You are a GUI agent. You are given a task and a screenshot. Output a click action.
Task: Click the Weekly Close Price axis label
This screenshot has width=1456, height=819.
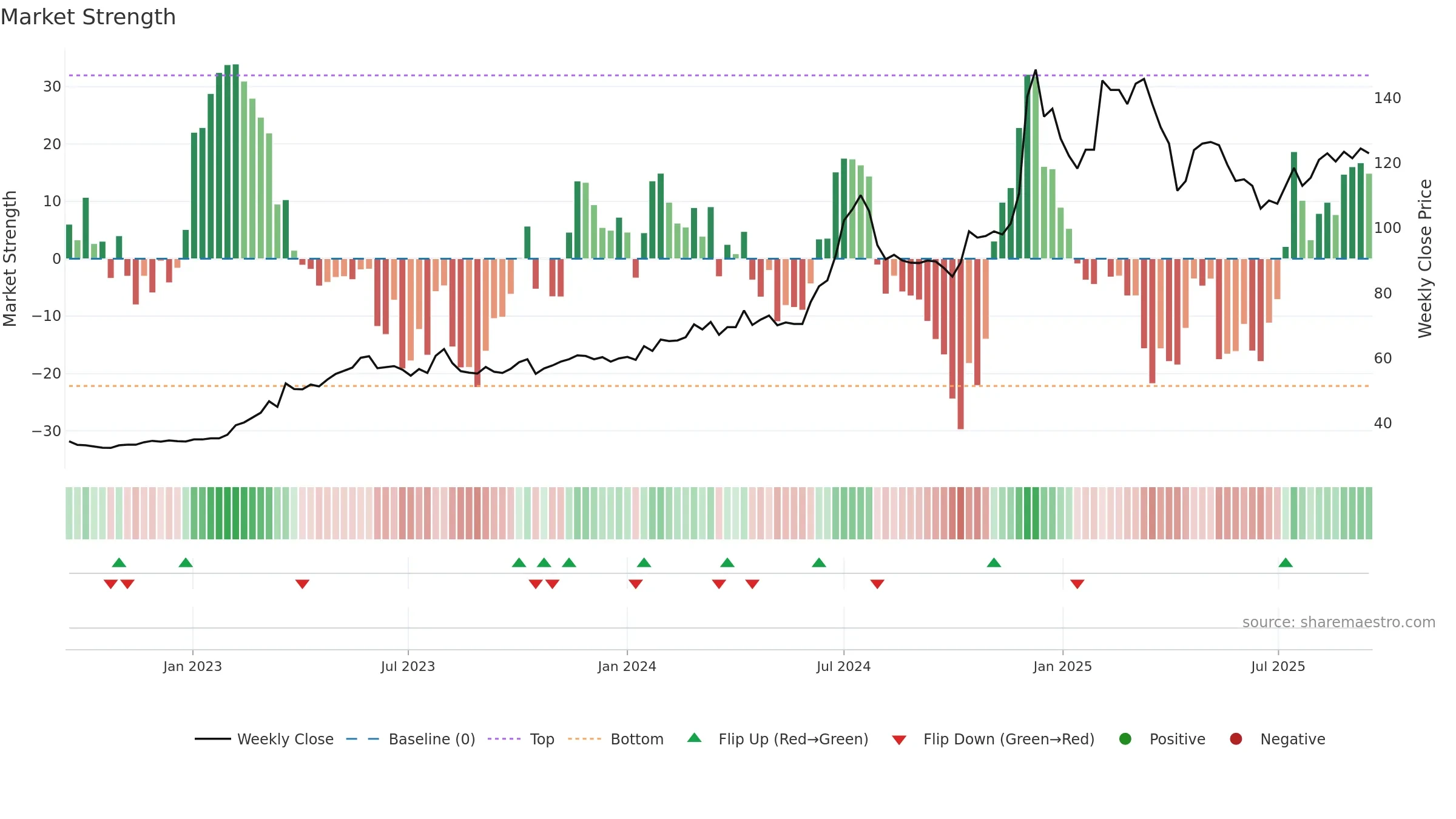[1425, 258]
